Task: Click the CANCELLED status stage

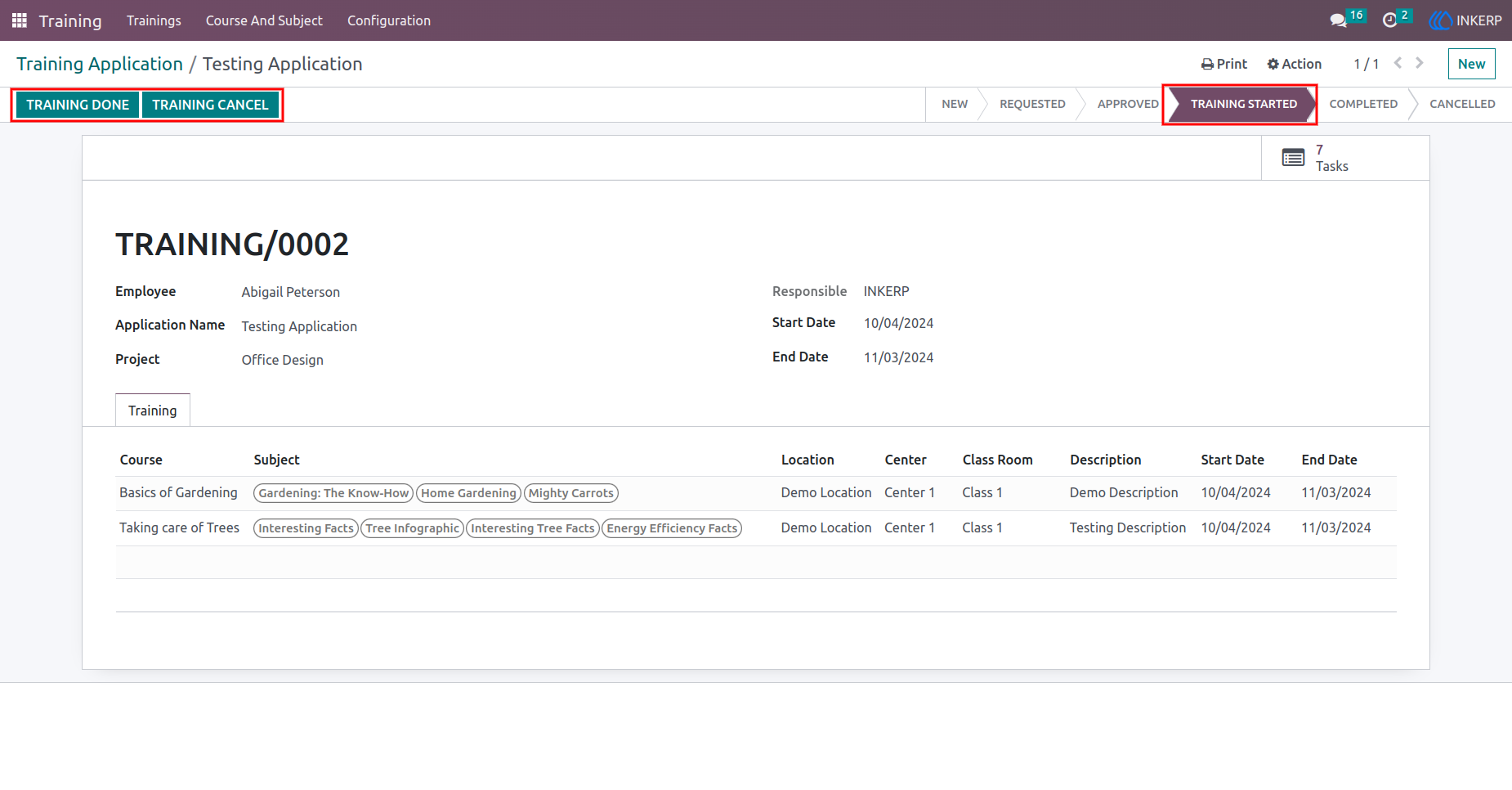Action: [1462, 104]
